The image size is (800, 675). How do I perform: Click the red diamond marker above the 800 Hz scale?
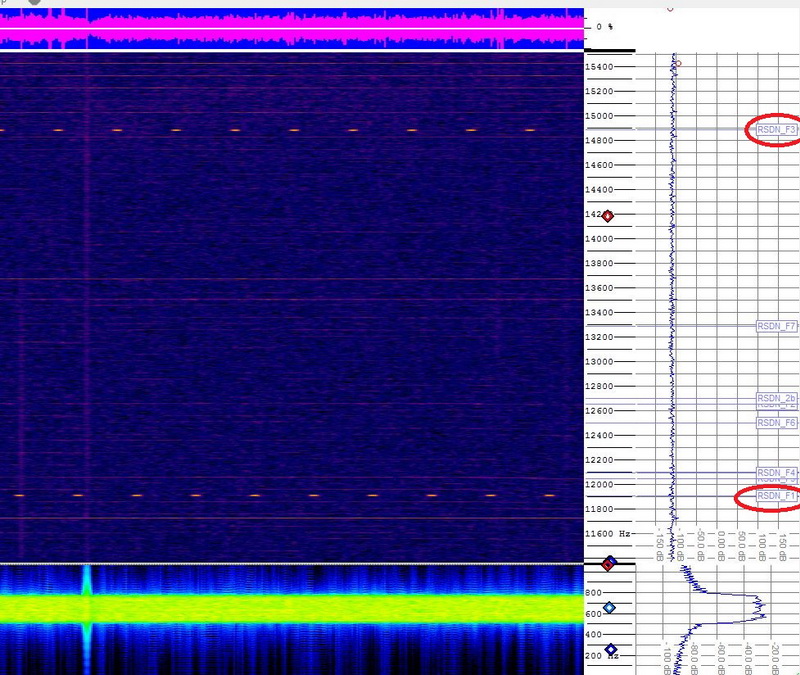point(607,565)
